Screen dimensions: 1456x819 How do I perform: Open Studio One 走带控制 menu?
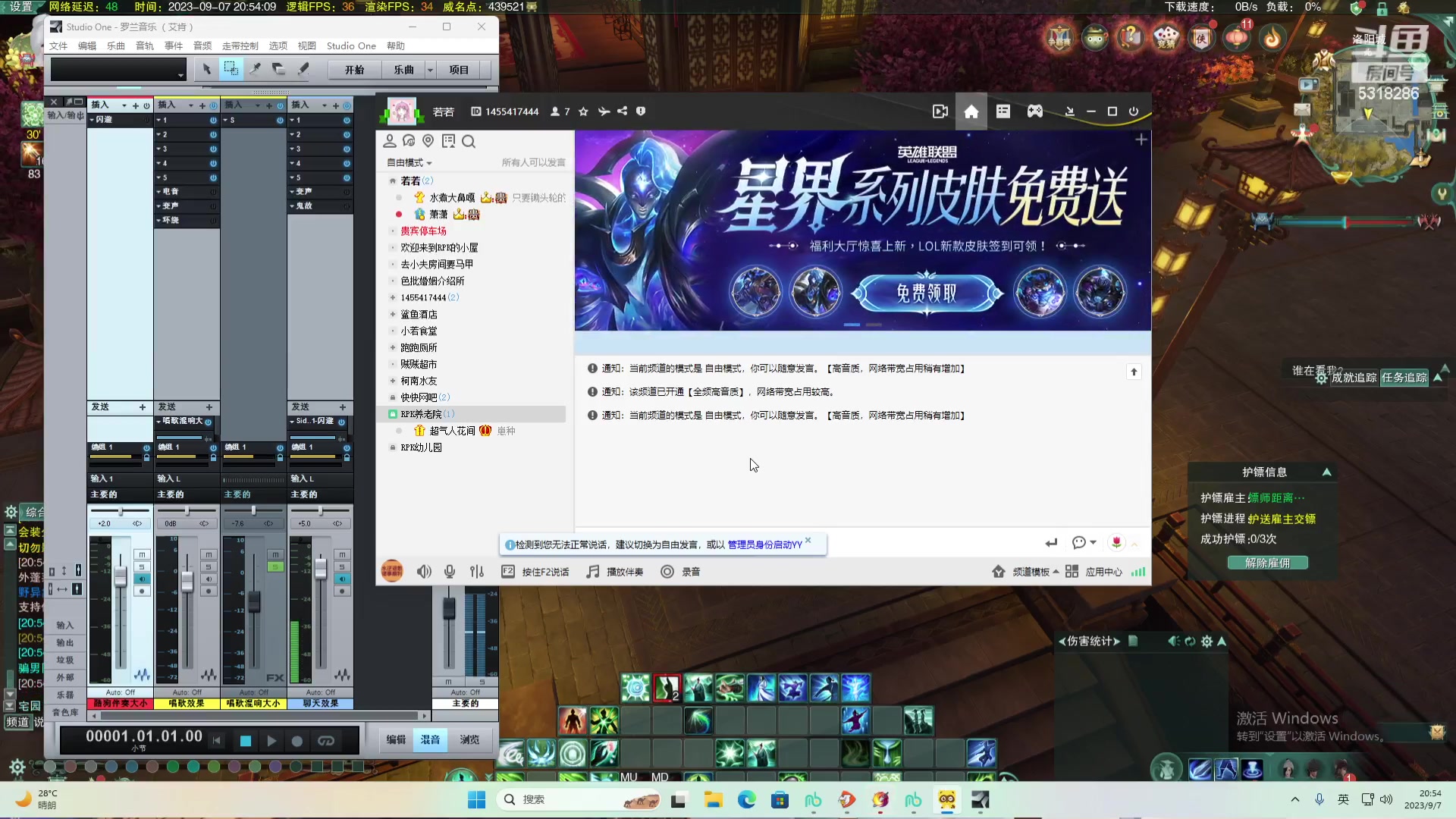[x=240, y=45]
